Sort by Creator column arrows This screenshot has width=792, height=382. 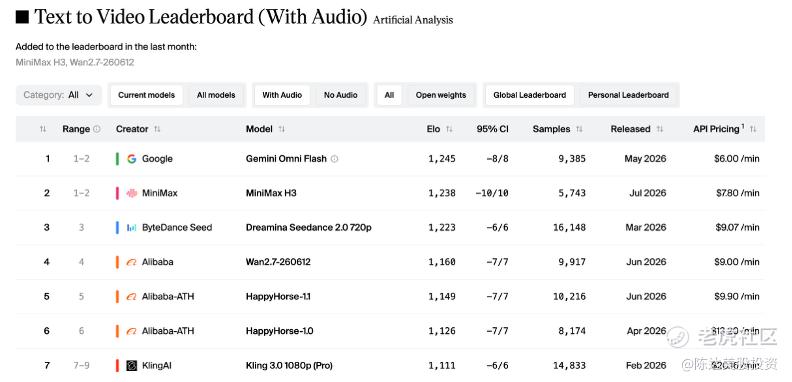coord(157,129)
